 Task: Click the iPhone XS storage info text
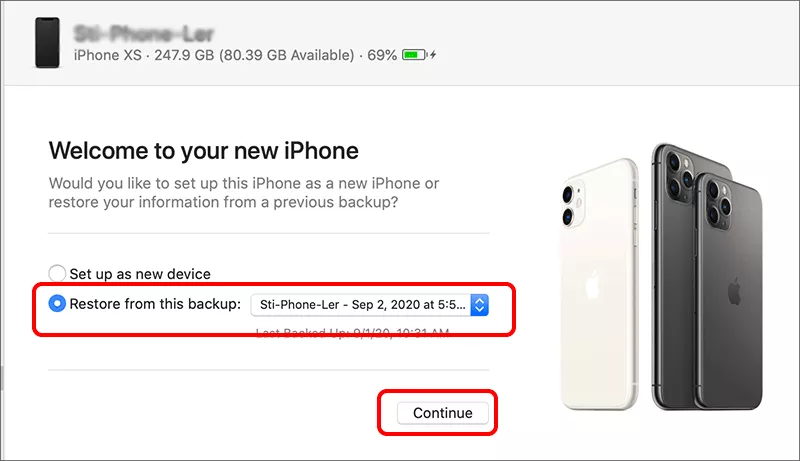(x=214, y=55)
